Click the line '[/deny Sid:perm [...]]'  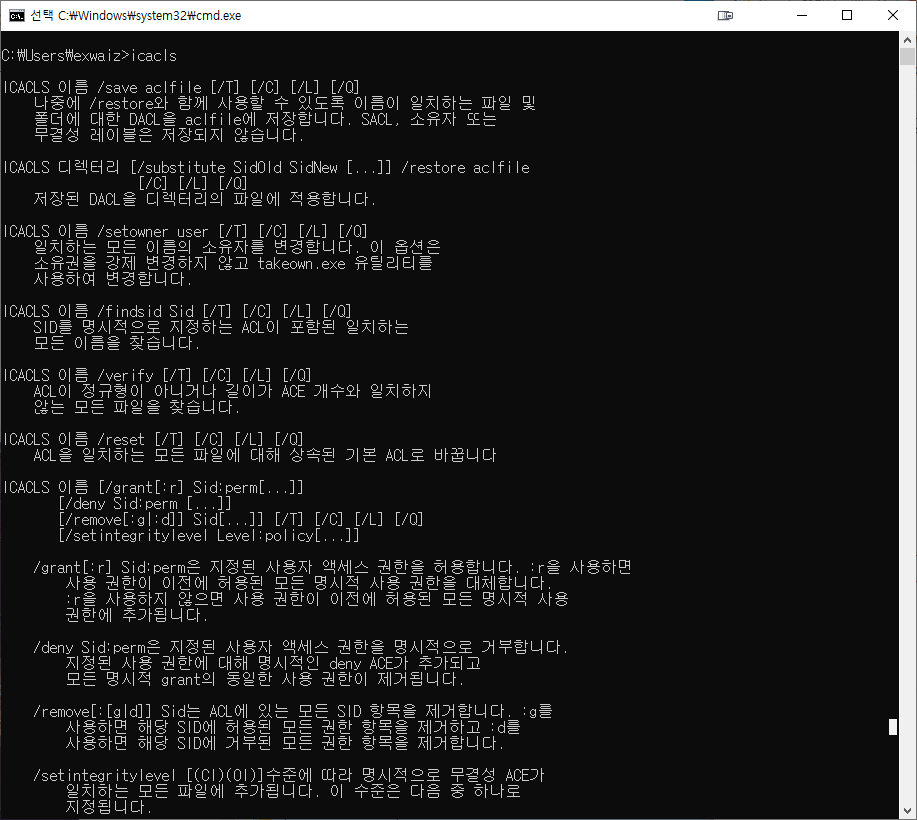click(145, 503)
